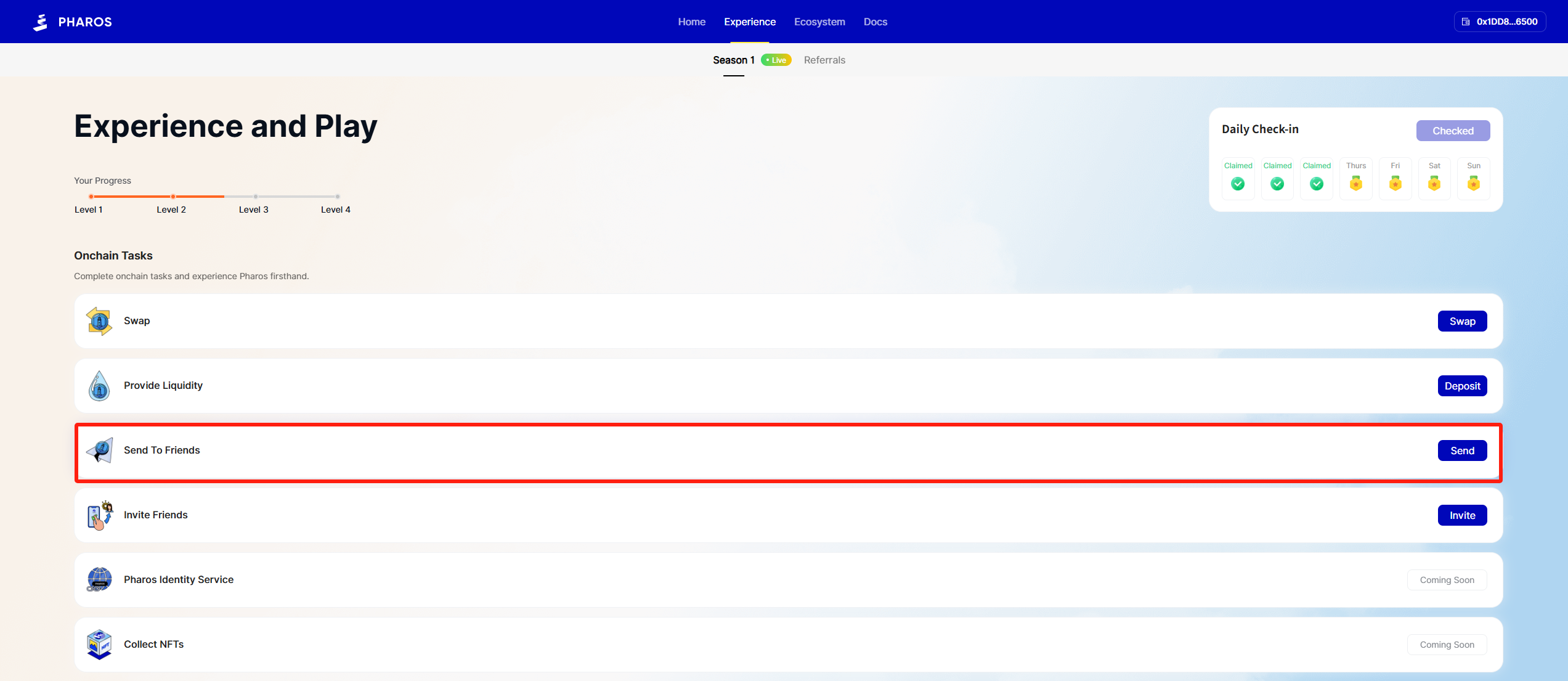The width and height of the screenshot is (1568, 681).
Task: Switch to the Referrals tab
Action: [824, 60]
